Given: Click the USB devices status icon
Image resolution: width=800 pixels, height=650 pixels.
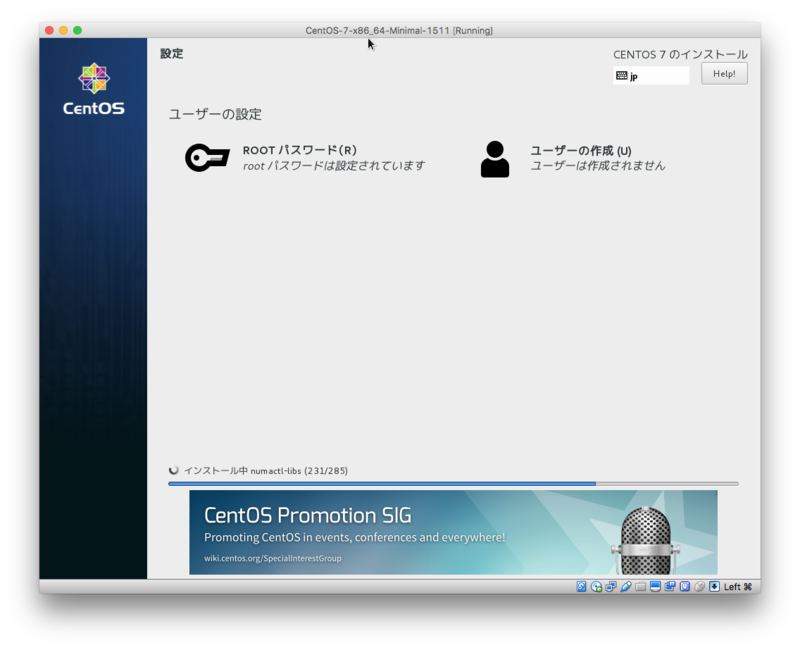Looking at the screenshot, I should click(x=626, y=587).
